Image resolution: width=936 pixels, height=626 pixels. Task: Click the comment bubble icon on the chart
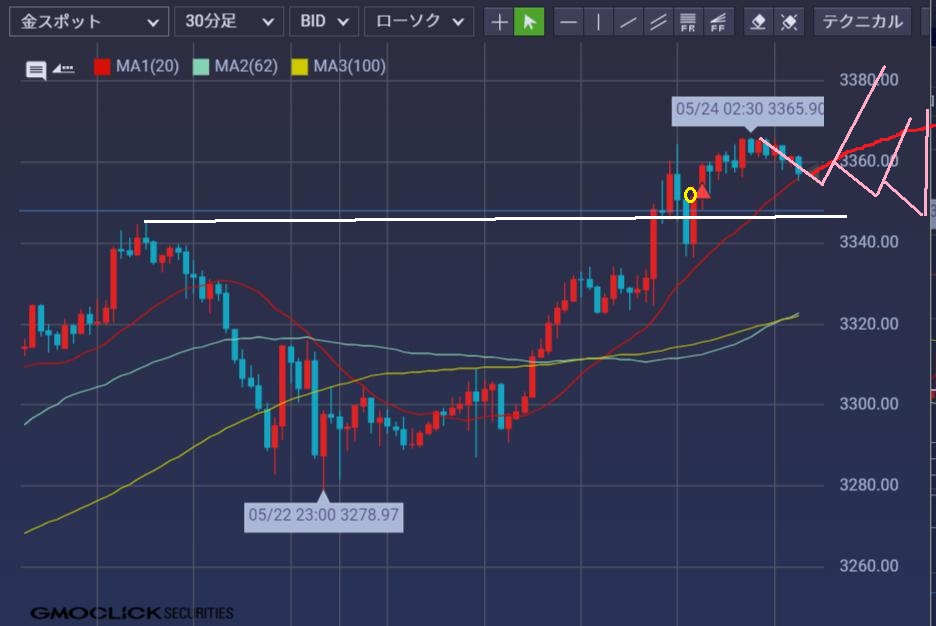coord(36,70)
